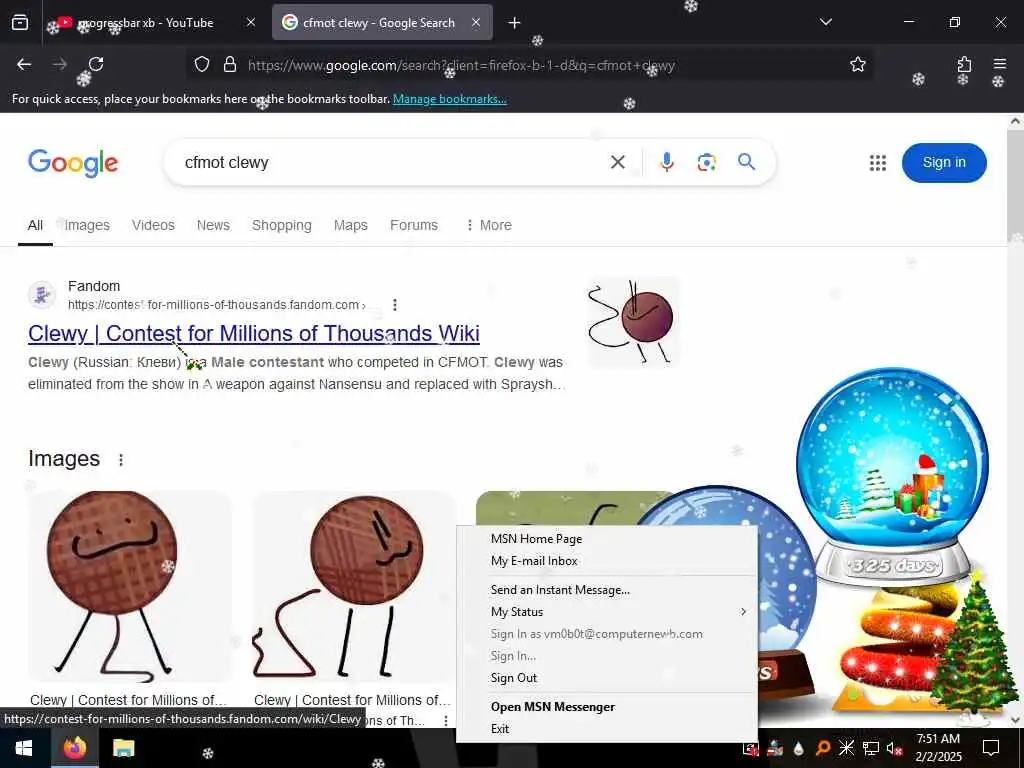
Task: Clear the search box with X
Action: pyautogui.click(x=617, y=162)
